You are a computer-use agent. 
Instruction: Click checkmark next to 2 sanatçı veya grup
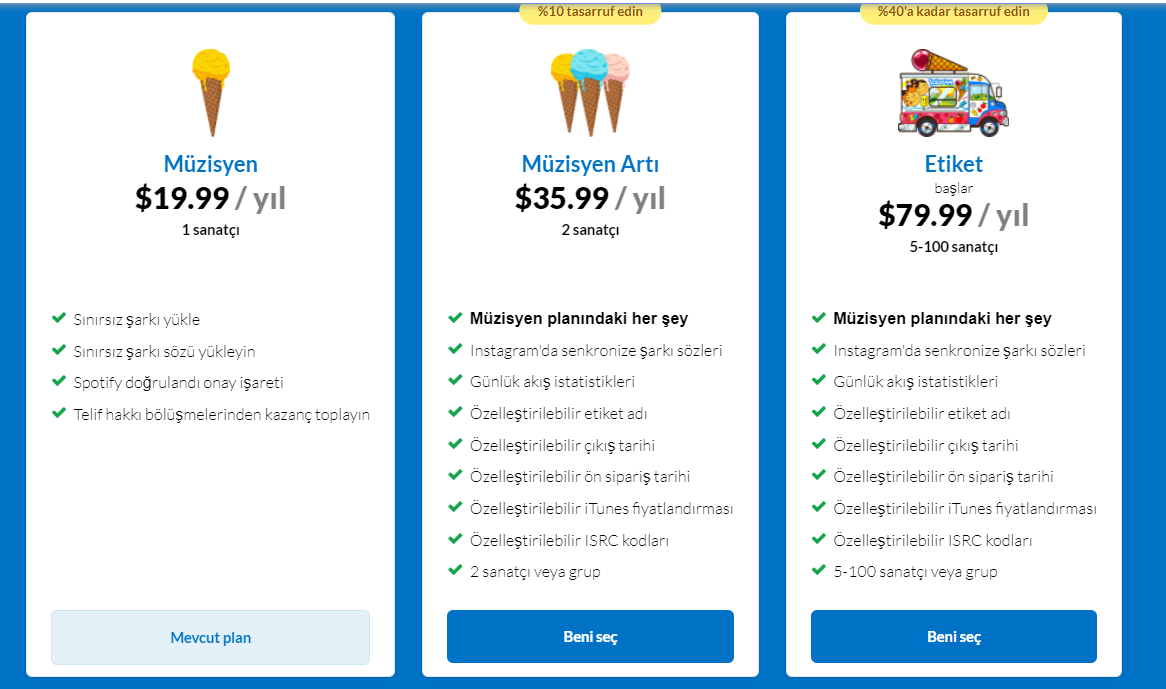[x=455, y=570]
